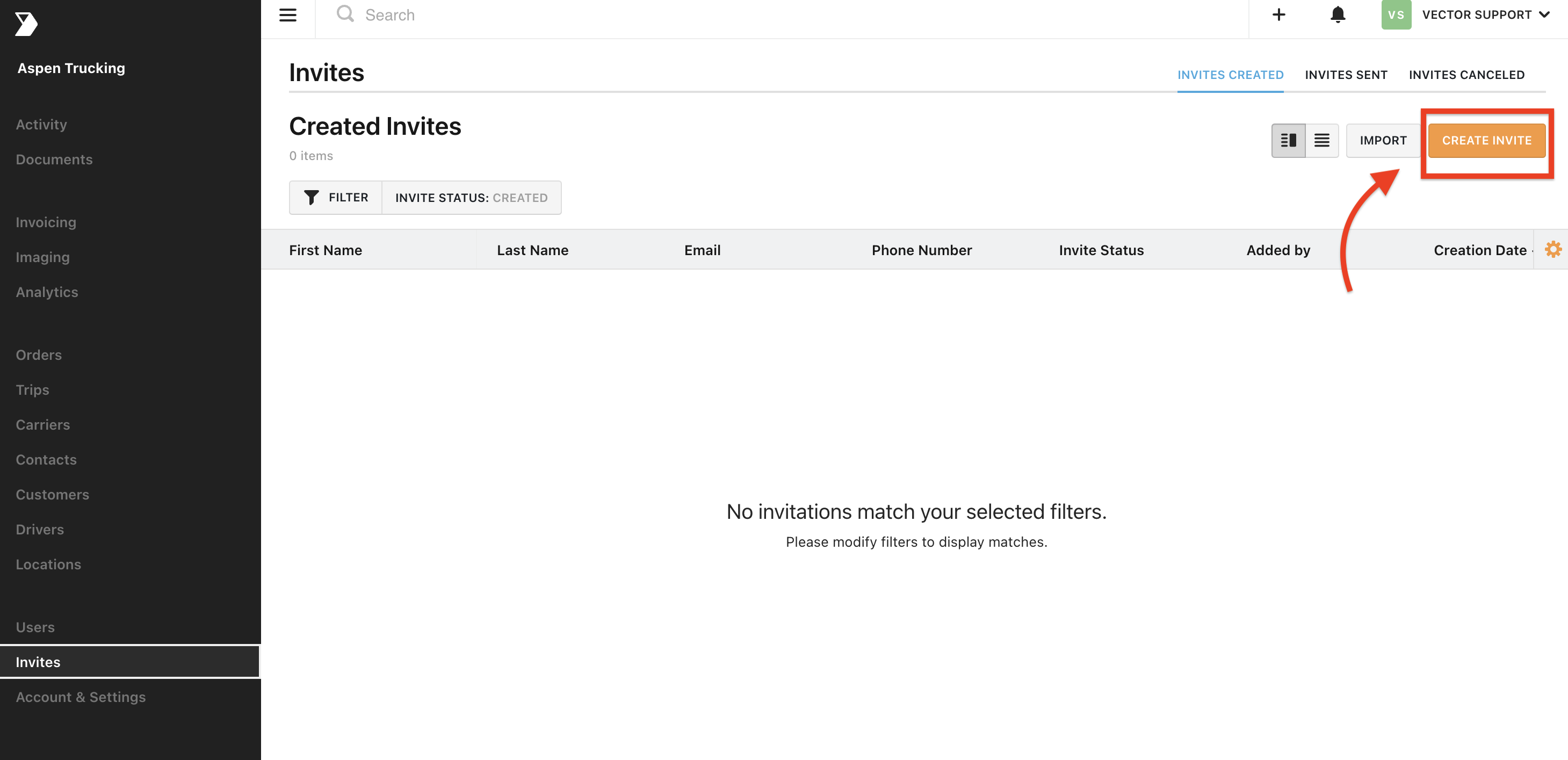Image resolution: width=1568 pixels, height=760 pixels.
Task: Open Trips in the sidebar
Action: point(32,390)
